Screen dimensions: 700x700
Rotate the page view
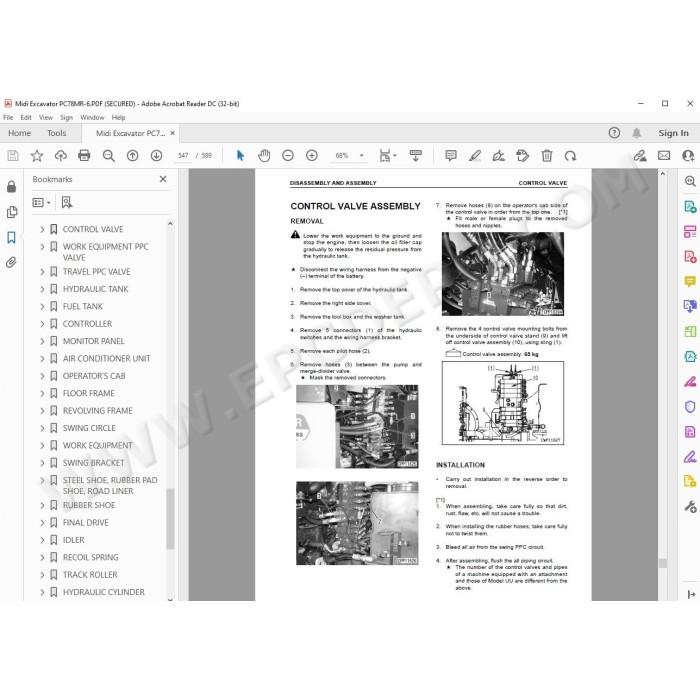pos(571,155)
